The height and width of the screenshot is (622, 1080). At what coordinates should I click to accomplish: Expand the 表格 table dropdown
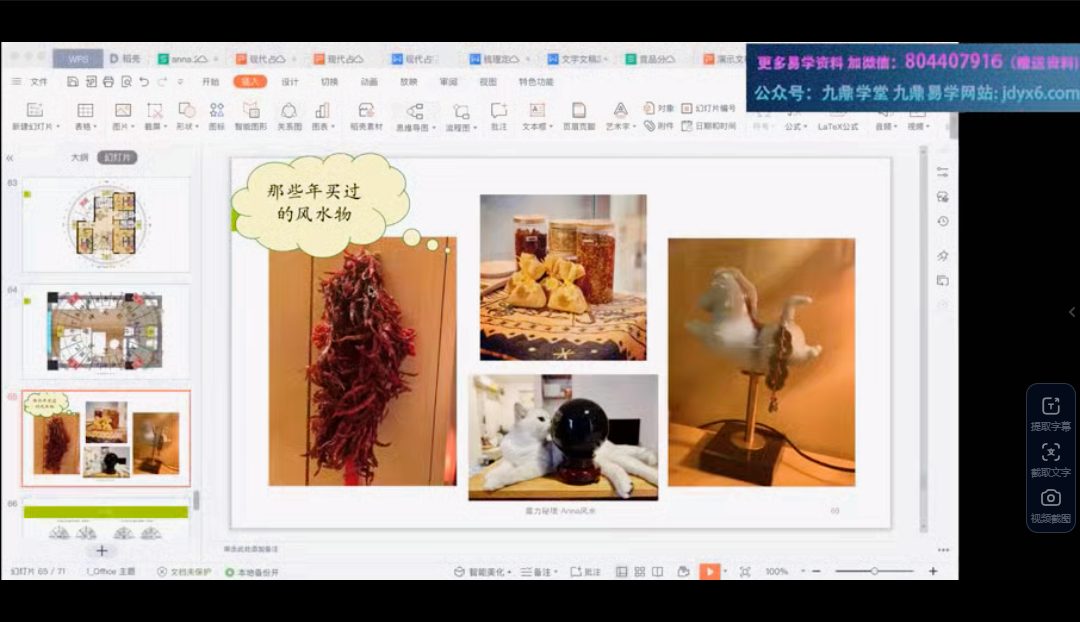tap(87, 128)
